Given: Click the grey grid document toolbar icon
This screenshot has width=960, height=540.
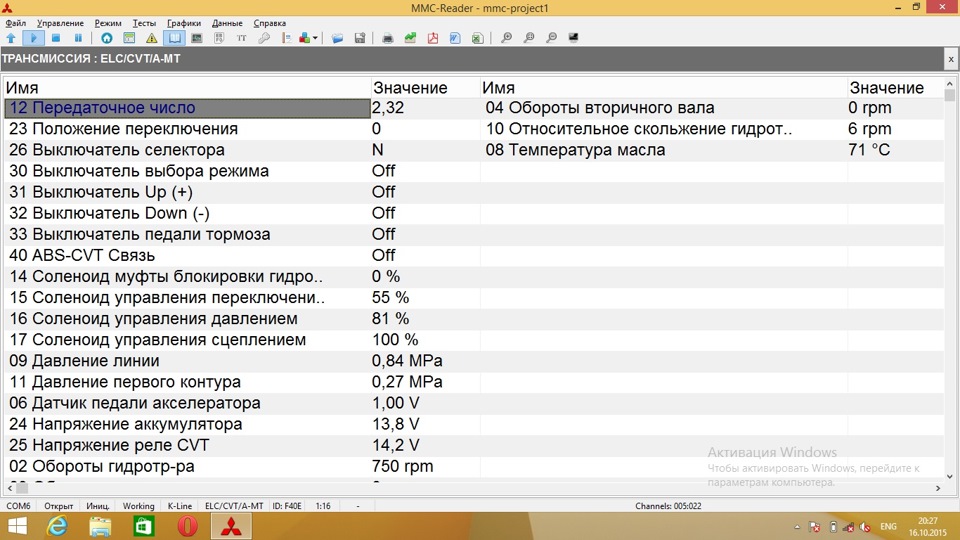Looking at the screenshot, I should (x=219, y=38).
